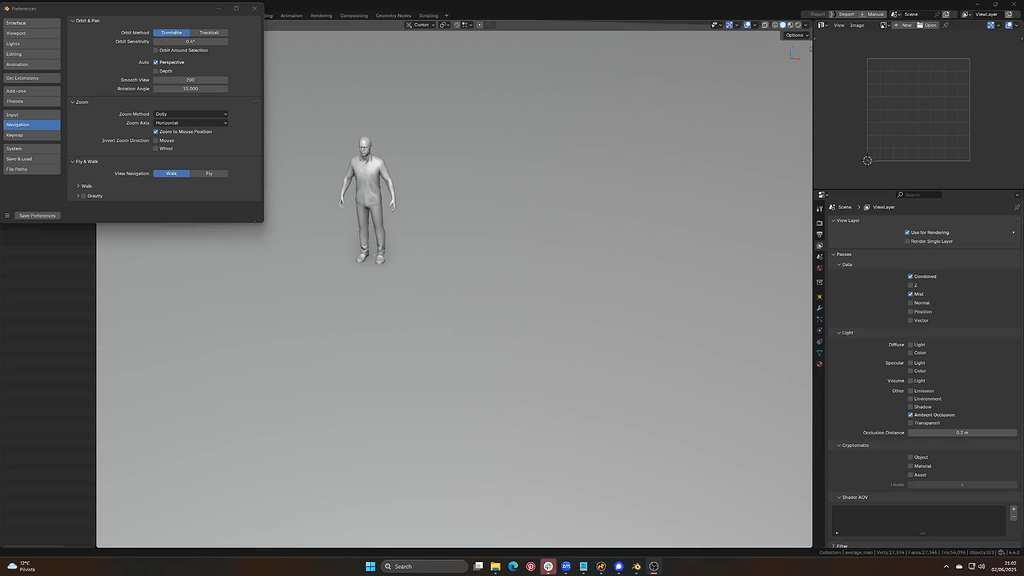Select rendered viewport shading icon
Viewport: 1024px width, 576px height.
coord(798,25)
